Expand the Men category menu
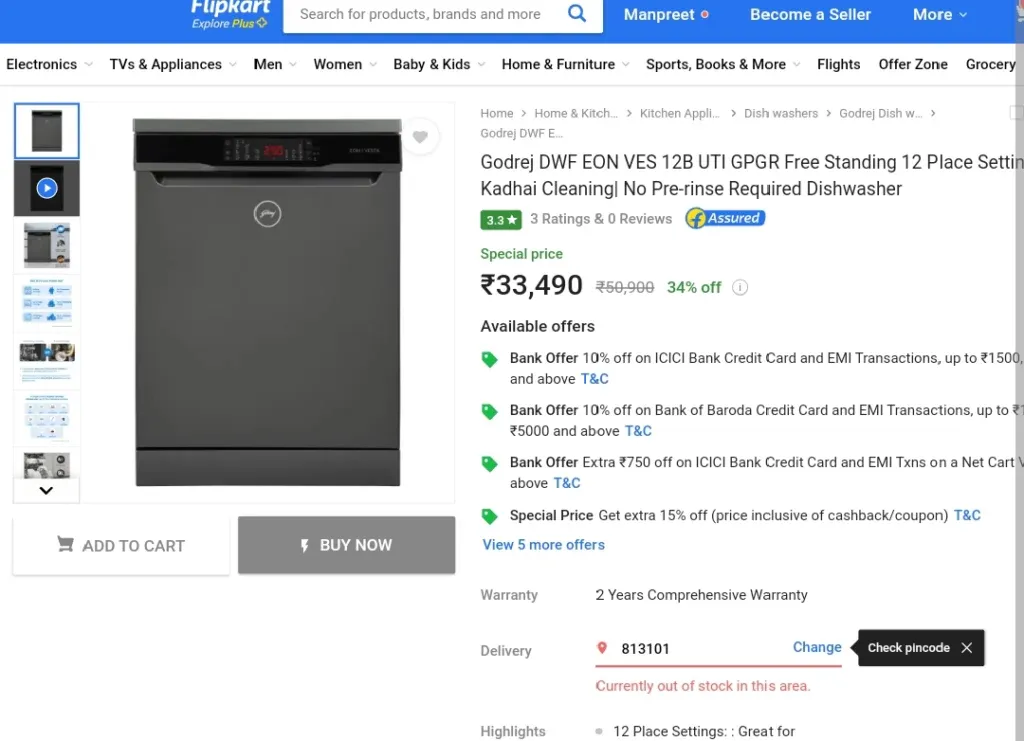Viewport: 1024px width, 741px height. click(x=275, y=64)
